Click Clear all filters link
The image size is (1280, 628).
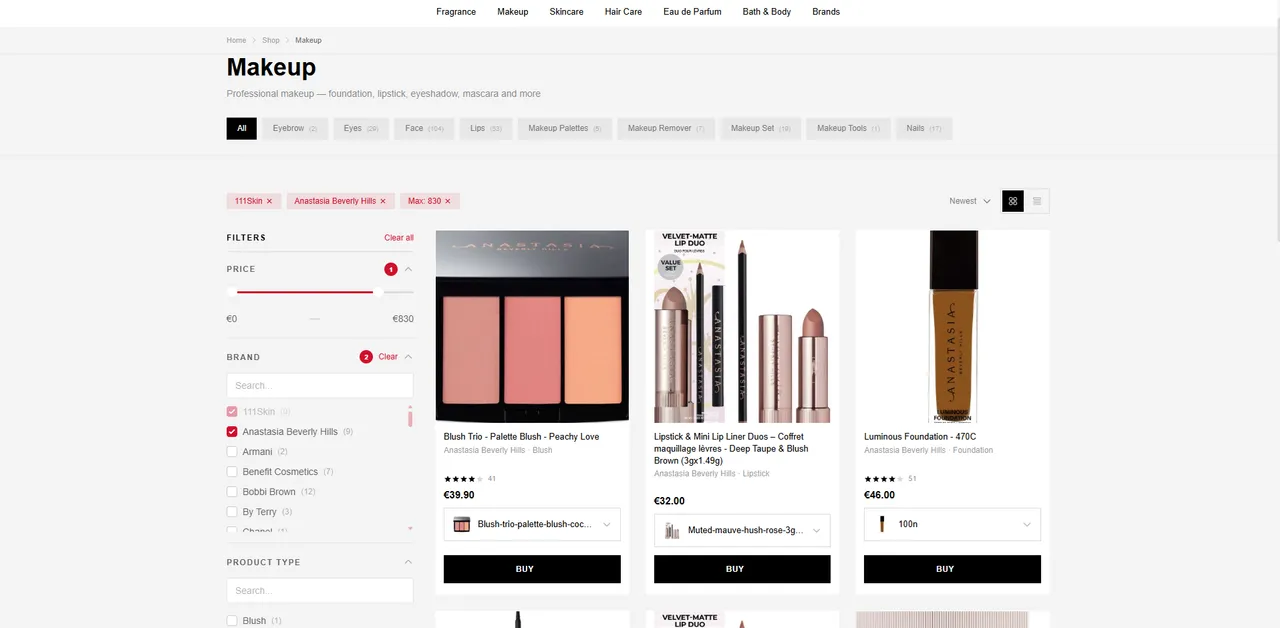[399, 238]
